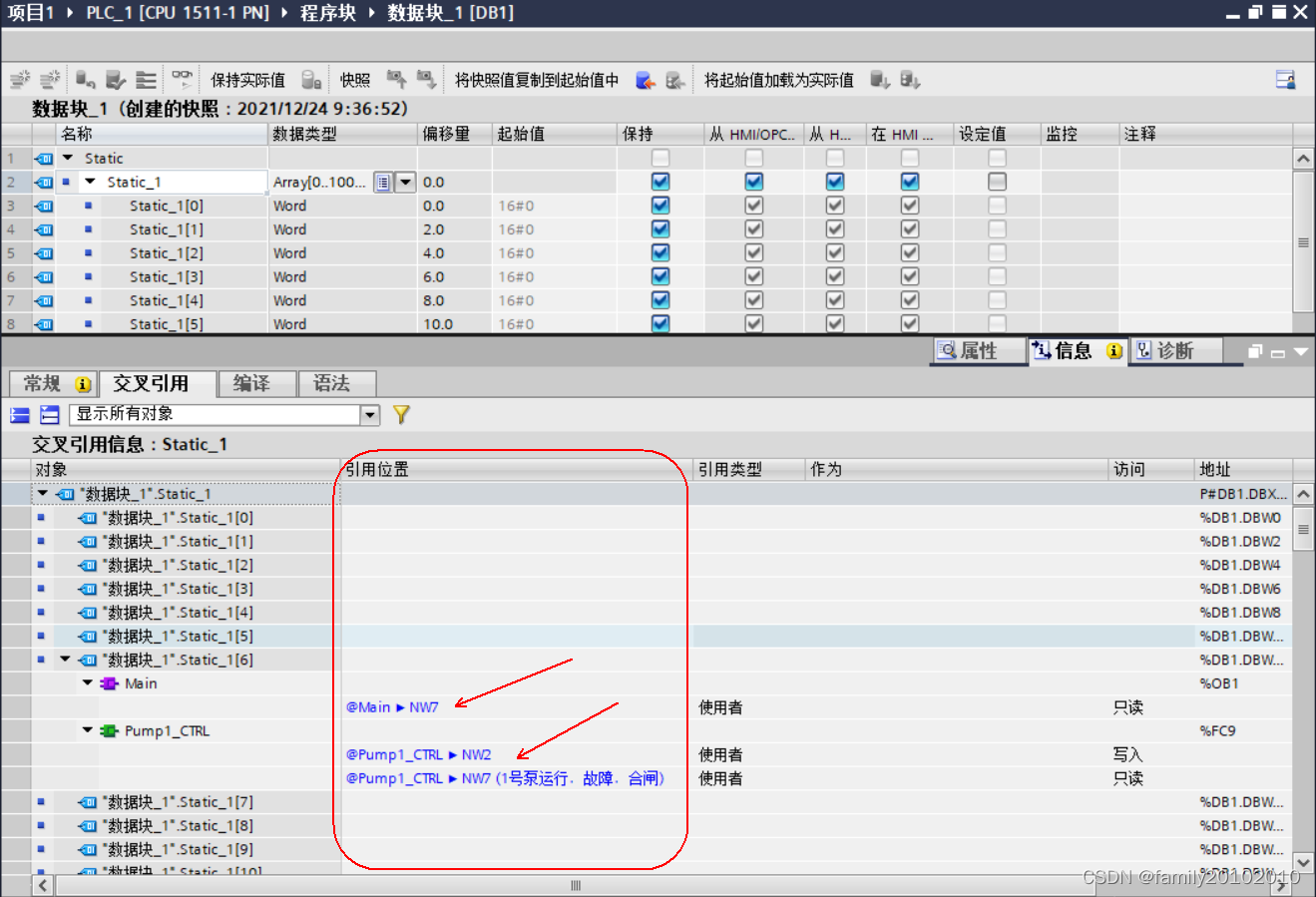Collapse the Static_1[6] cross-reference node
This screenshot has width=1316, height=897.
tap(65, 660)
